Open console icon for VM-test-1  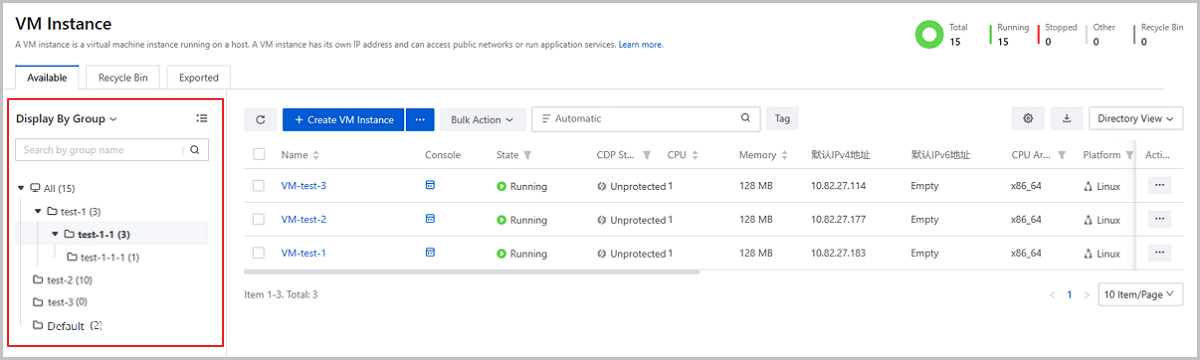(431, 253)
